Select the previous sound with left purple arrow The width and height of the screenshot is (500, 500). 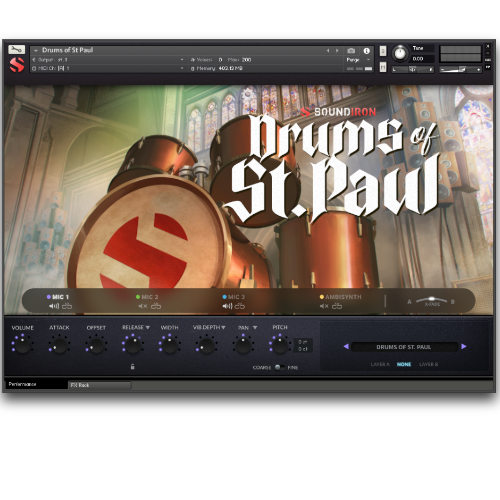pos(346,347)
